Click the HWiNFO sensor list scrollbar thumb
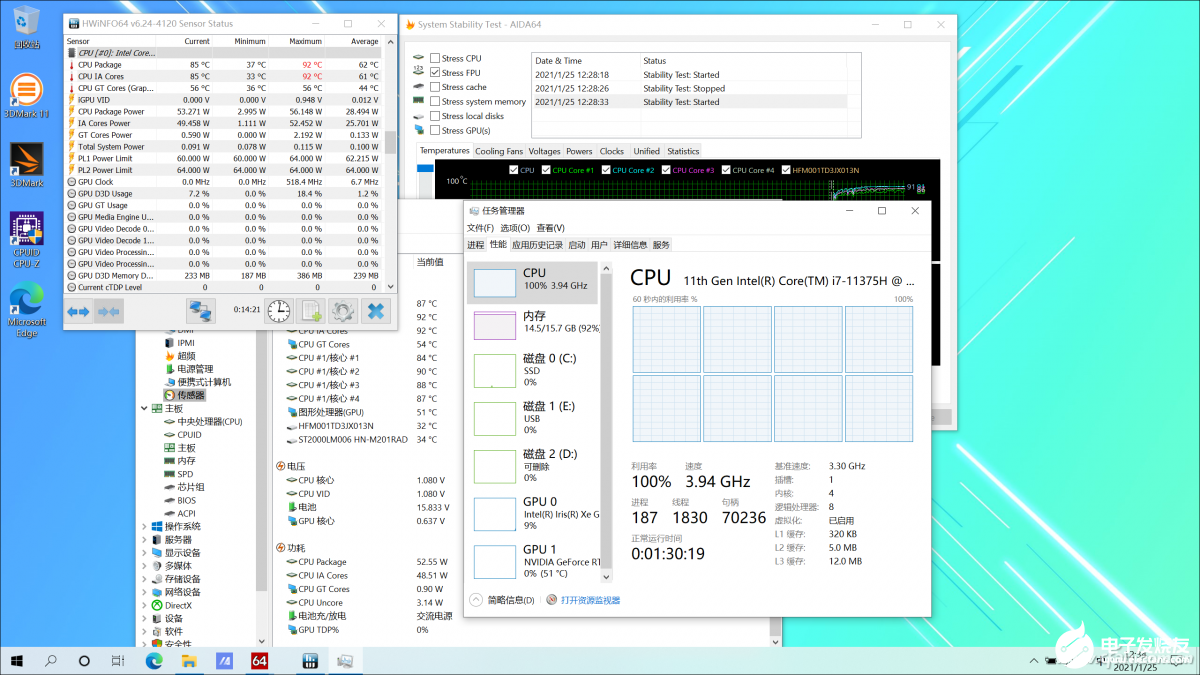Viewport: 1200px width, 675px height. [x=390, y=142]
